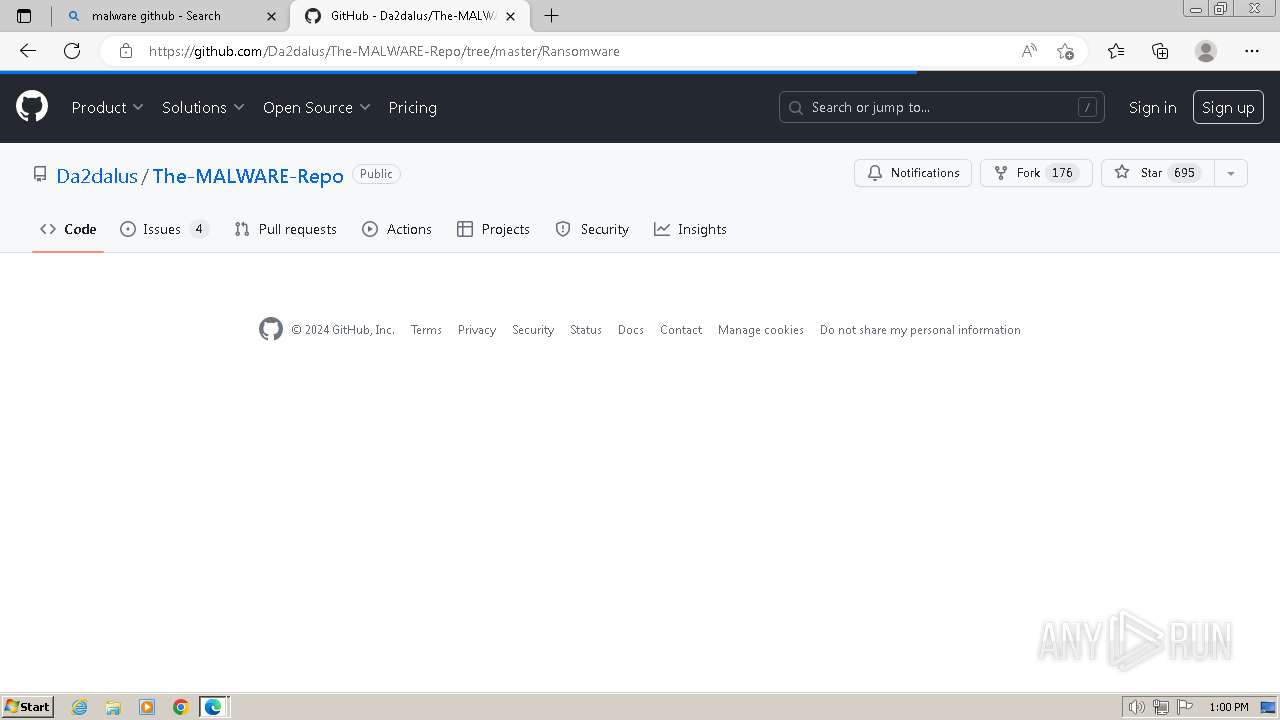Screen dimensions: 1280x720
Task: Switch to the Pull requests tab
Action: [285, 229]
